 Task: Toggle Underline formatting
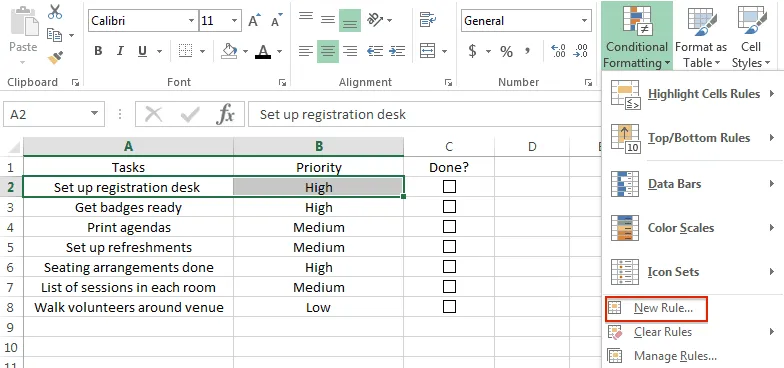[x=142, y=51]
